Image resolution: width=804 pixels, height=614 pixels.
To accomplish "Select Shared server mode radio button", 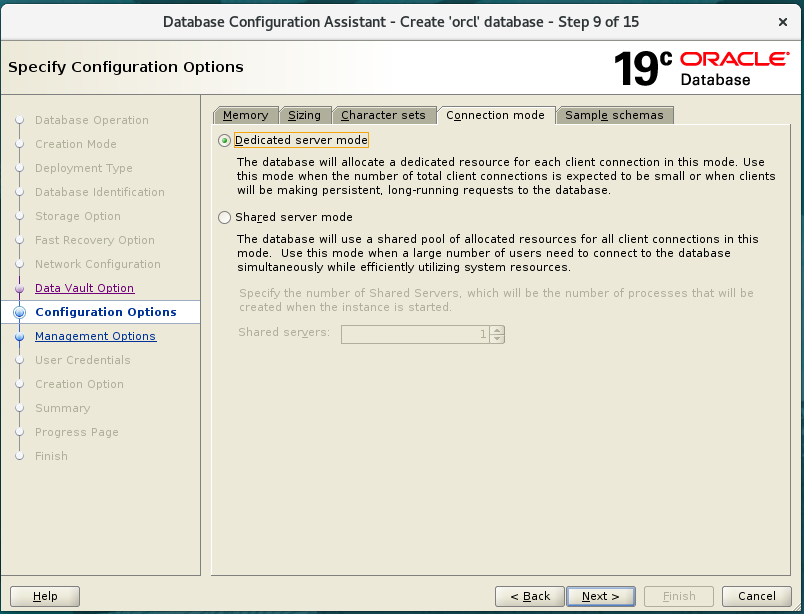I will click(224, 217).
